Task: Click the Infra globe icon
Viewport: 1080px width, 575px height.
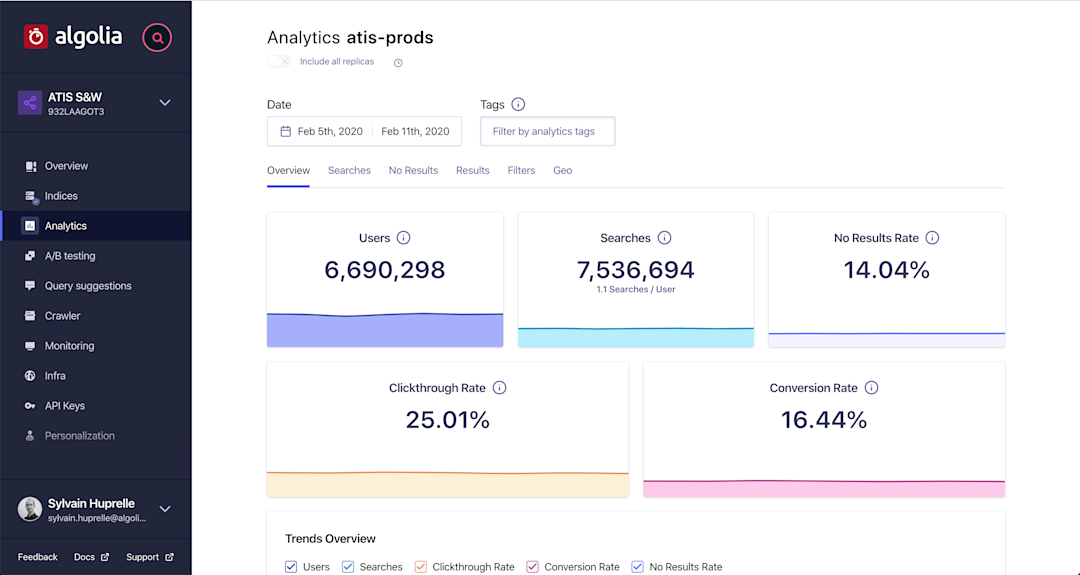Action: tap(30, 376)
